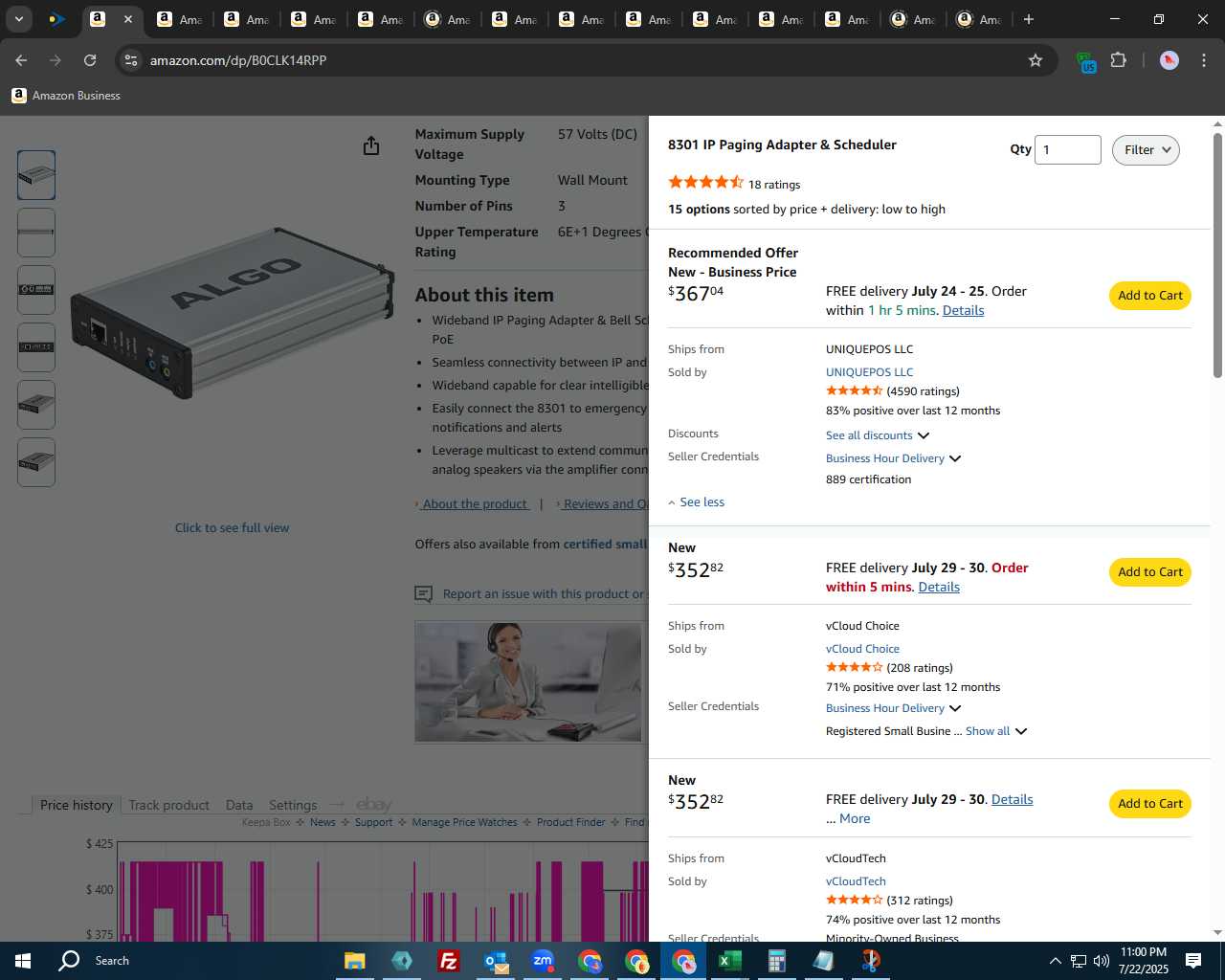
Task: Open a new browser tab
Action: tap(1028, 19)
